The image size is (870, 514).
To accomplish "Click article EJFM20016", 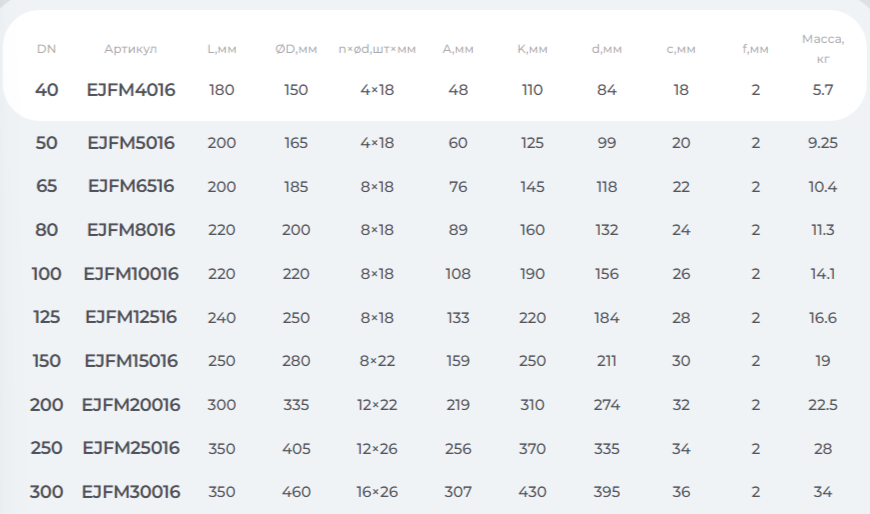I will [x=131, y=405].
